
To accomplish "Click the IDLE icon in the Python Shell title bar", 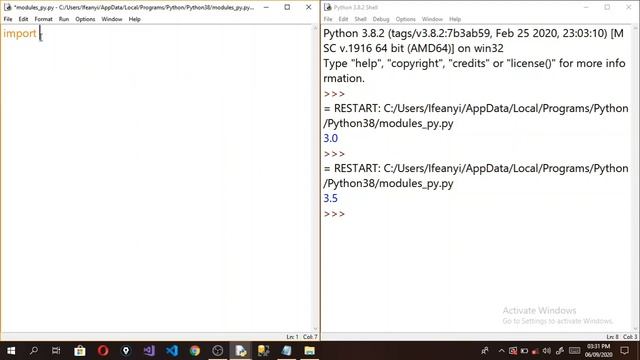I will (x=327, y=7).
